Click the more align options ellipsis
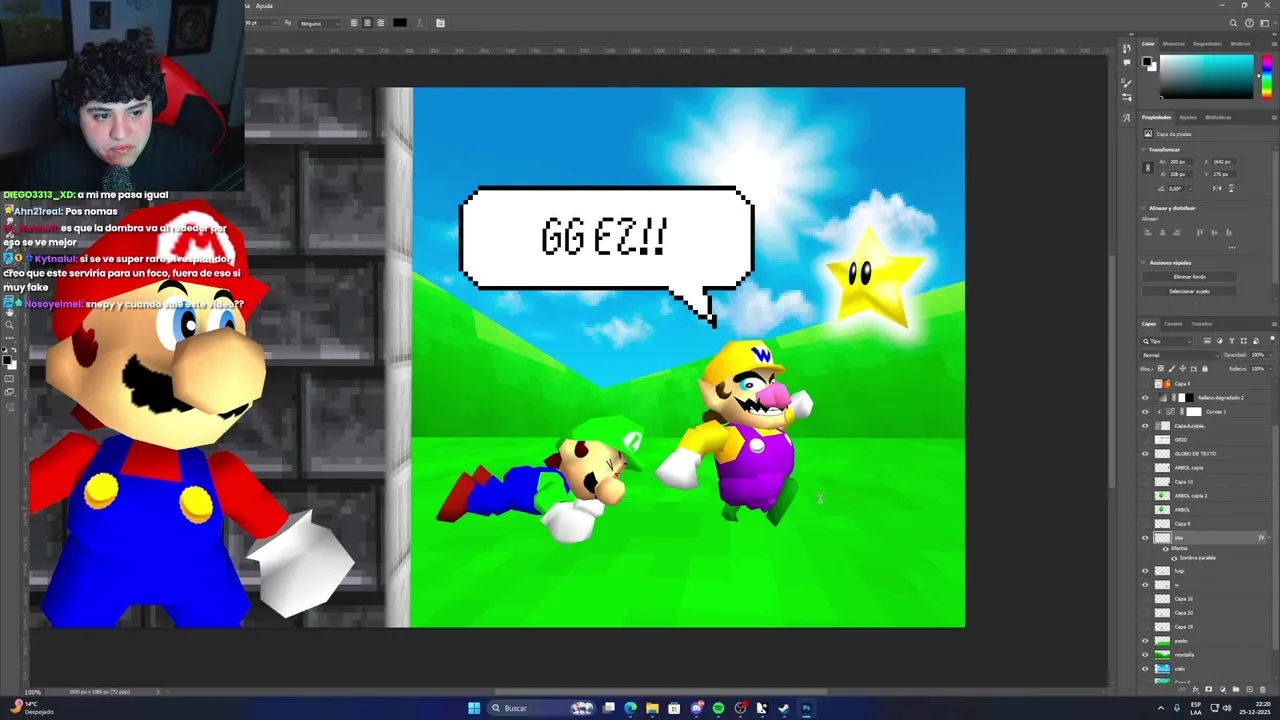Image resolution: width=1280 pixels, height=720 pixels. point(1232,248)
